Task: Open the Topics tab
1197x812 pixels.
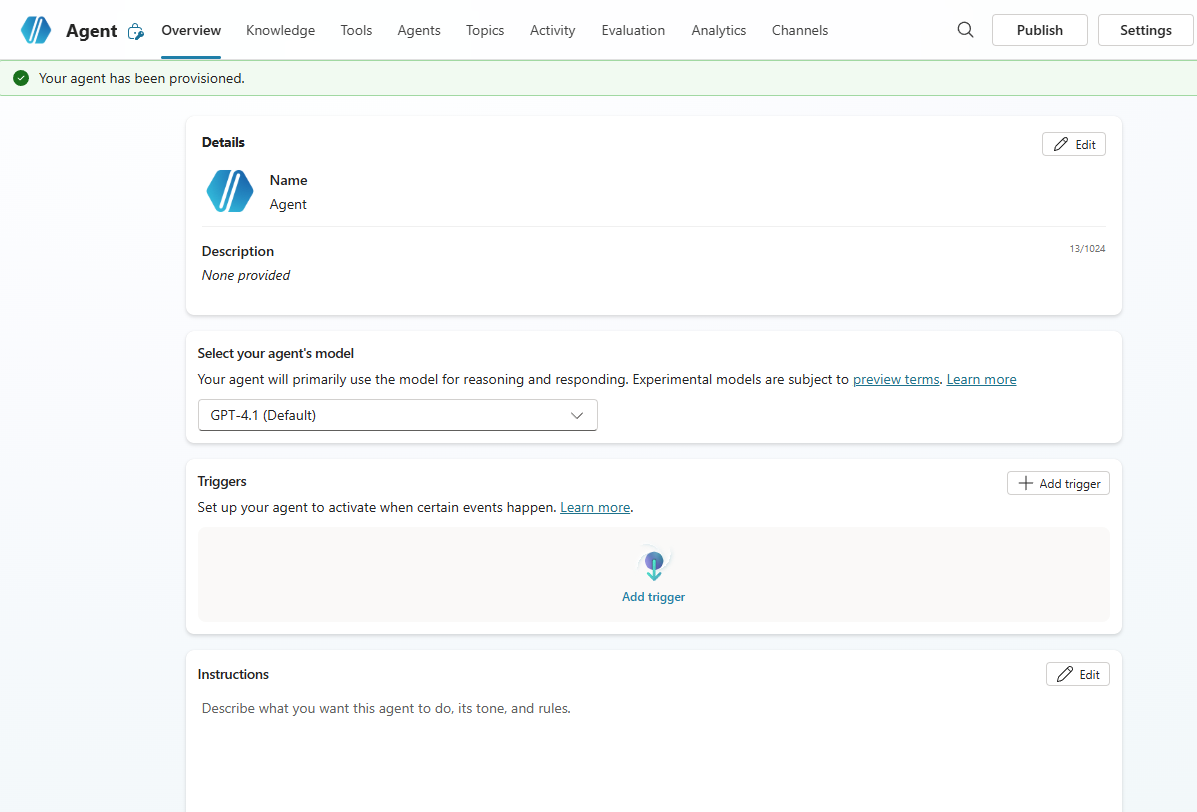Action: (485, 30)
